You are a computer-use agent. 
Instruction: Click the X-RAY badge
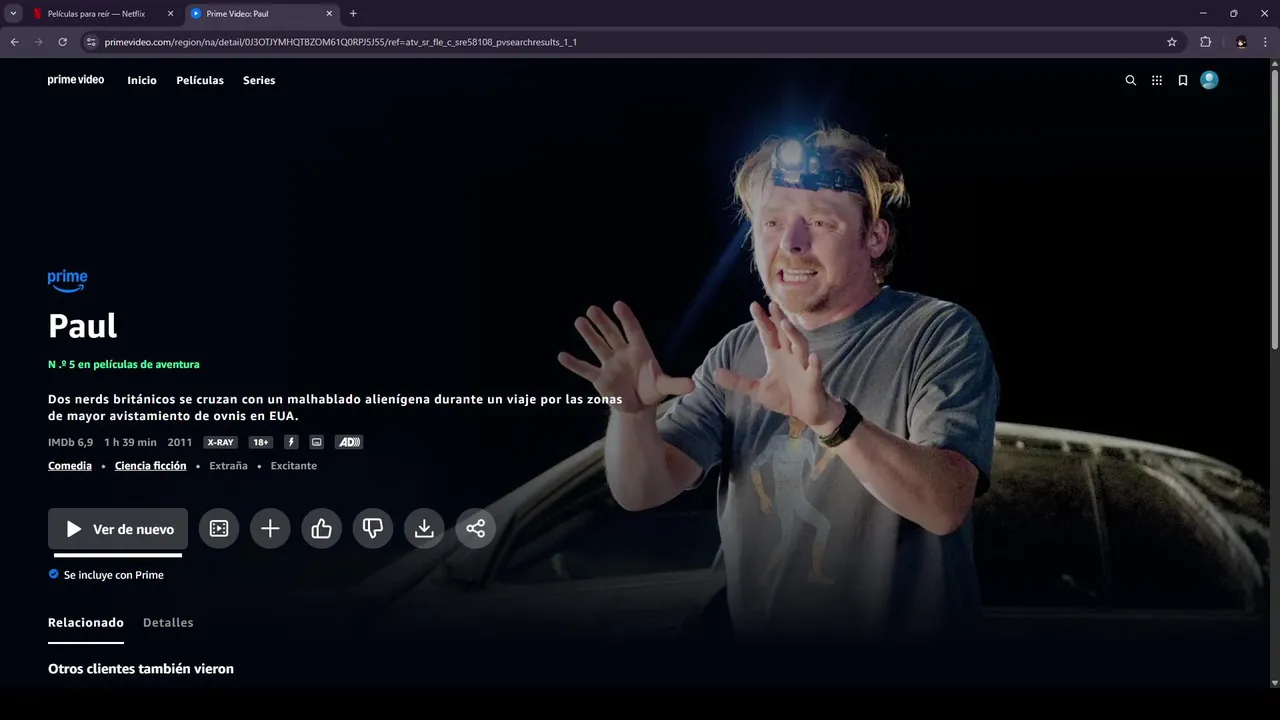[220, 442]
